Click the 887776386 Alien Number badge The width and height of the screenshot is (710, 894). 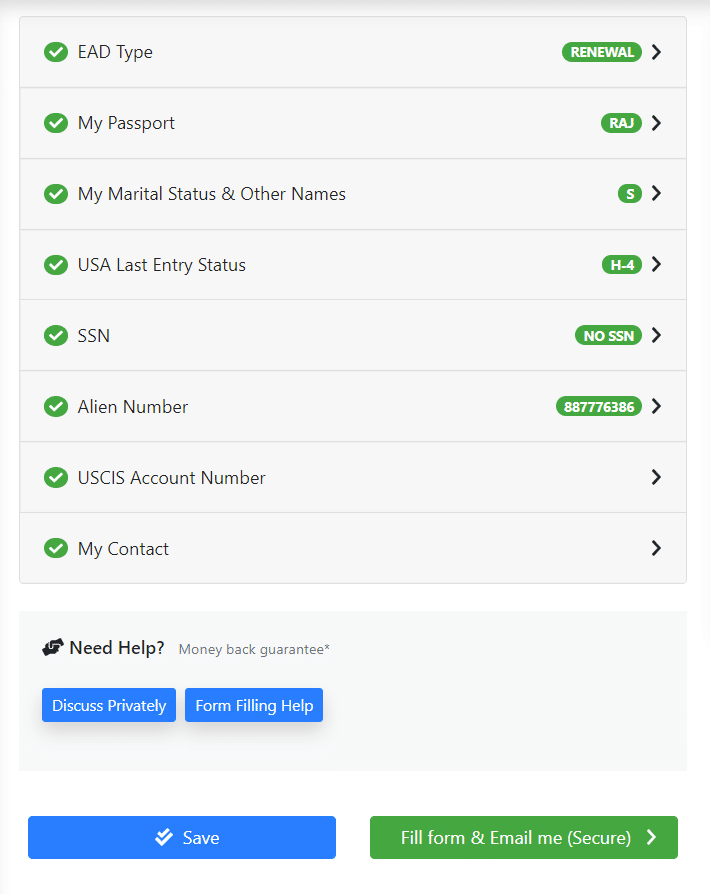pyautogui.click(x=598, y=406)
